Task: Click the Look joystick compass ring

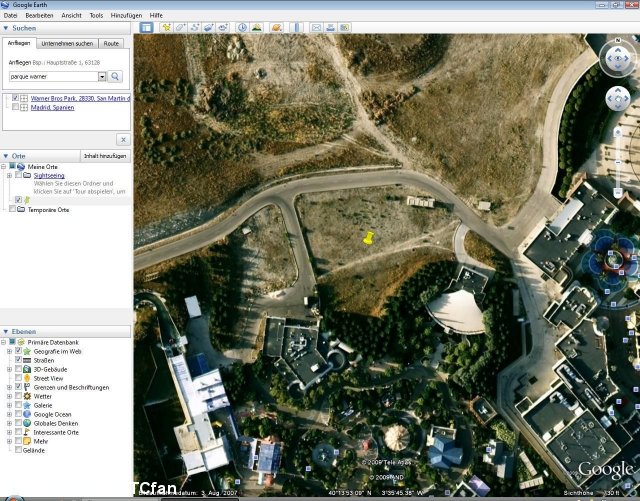Action: 618,58
